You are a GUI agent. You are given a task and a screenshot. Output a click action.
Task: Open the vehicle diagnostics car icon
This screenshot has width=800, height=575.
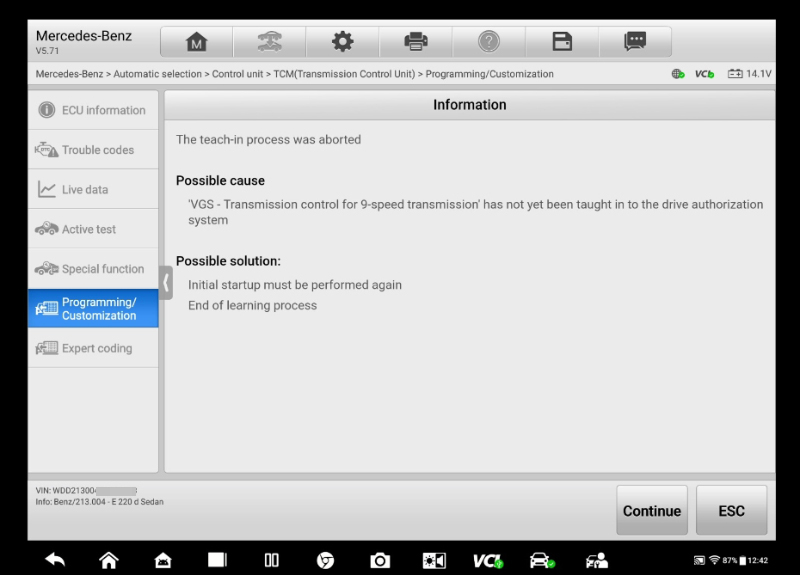coord(542,560)
